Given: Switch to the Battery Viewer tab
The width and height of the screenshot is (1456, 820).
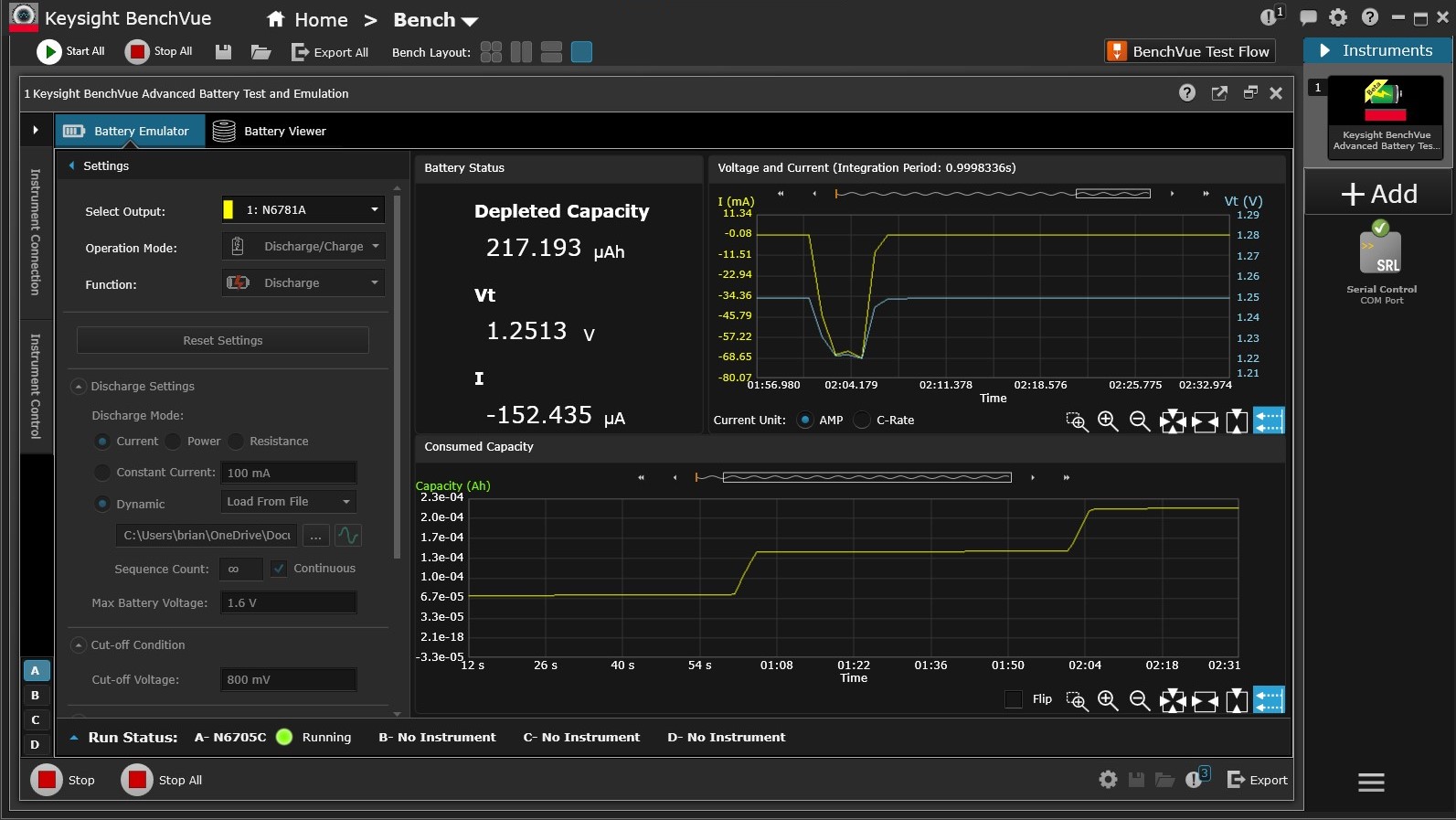Looking at the screenshot, I should point(269,131).
